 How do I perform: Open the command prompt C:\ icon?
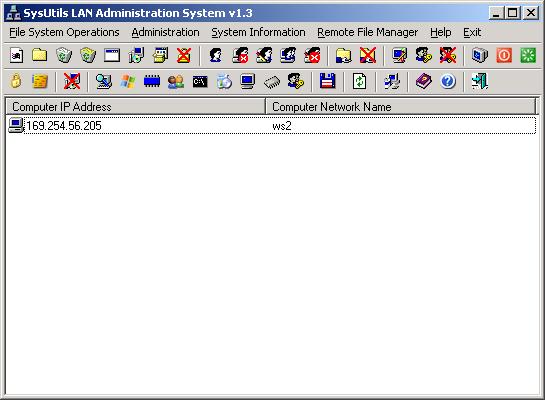click(x=200, y=82)
